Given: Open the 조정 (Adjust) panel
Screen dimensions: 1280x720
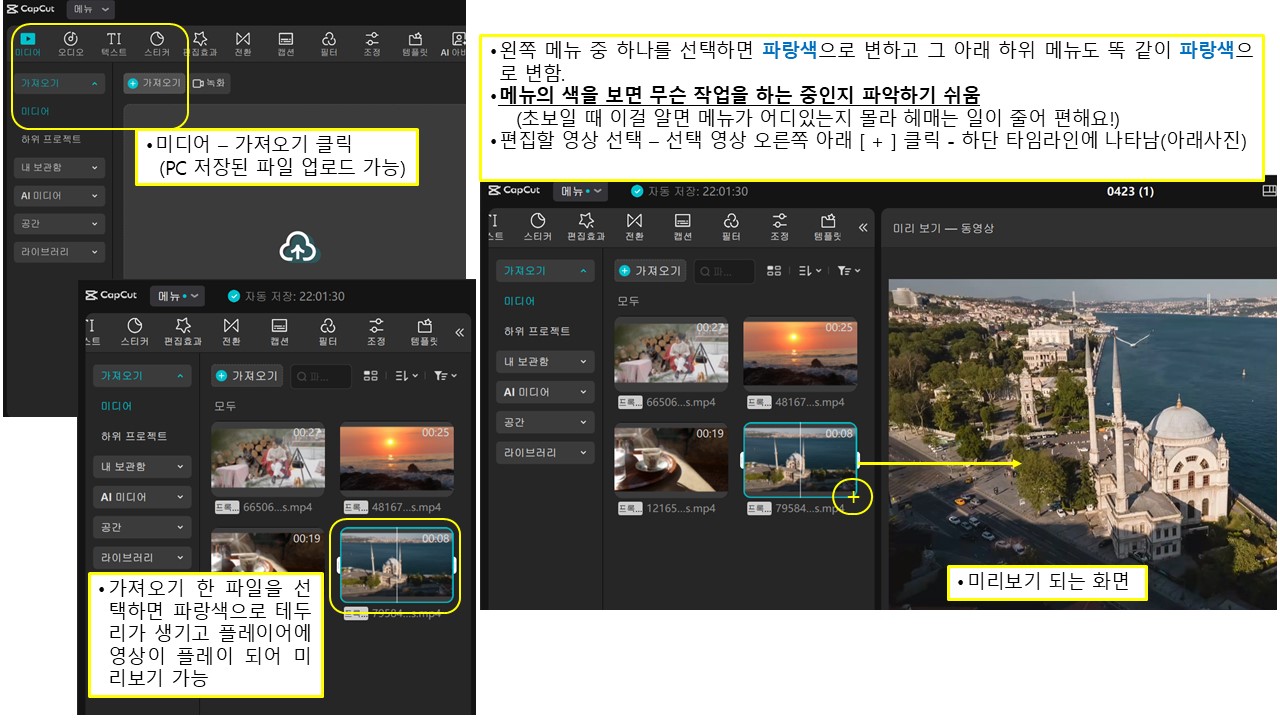Looking at the screenshot, I should [373, 40].
